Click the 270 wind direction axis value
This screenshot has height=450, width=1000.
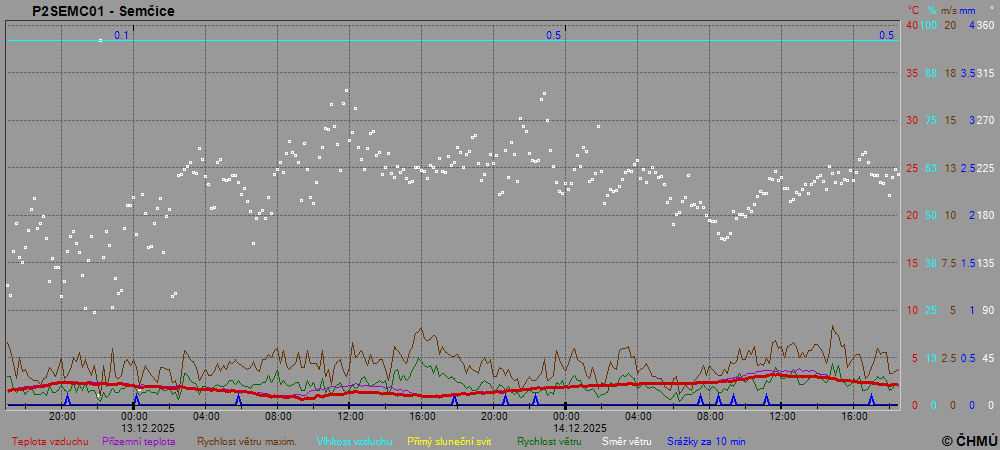pyautogui.click(x=985, y=120)
